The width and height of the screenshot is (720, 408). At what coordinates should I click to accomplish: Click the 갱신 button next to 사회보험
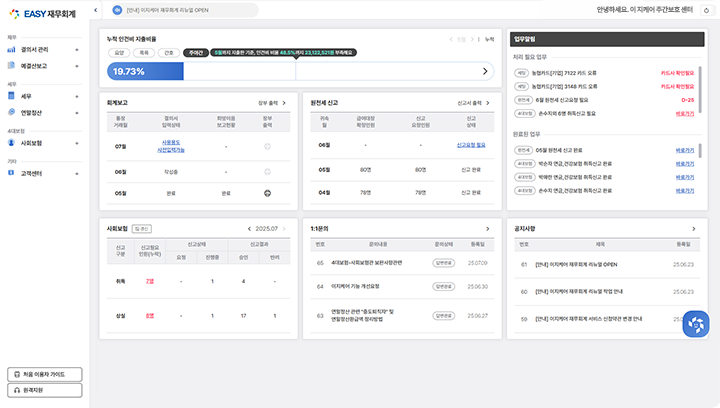pyautogui.click(x=141, y=229)
